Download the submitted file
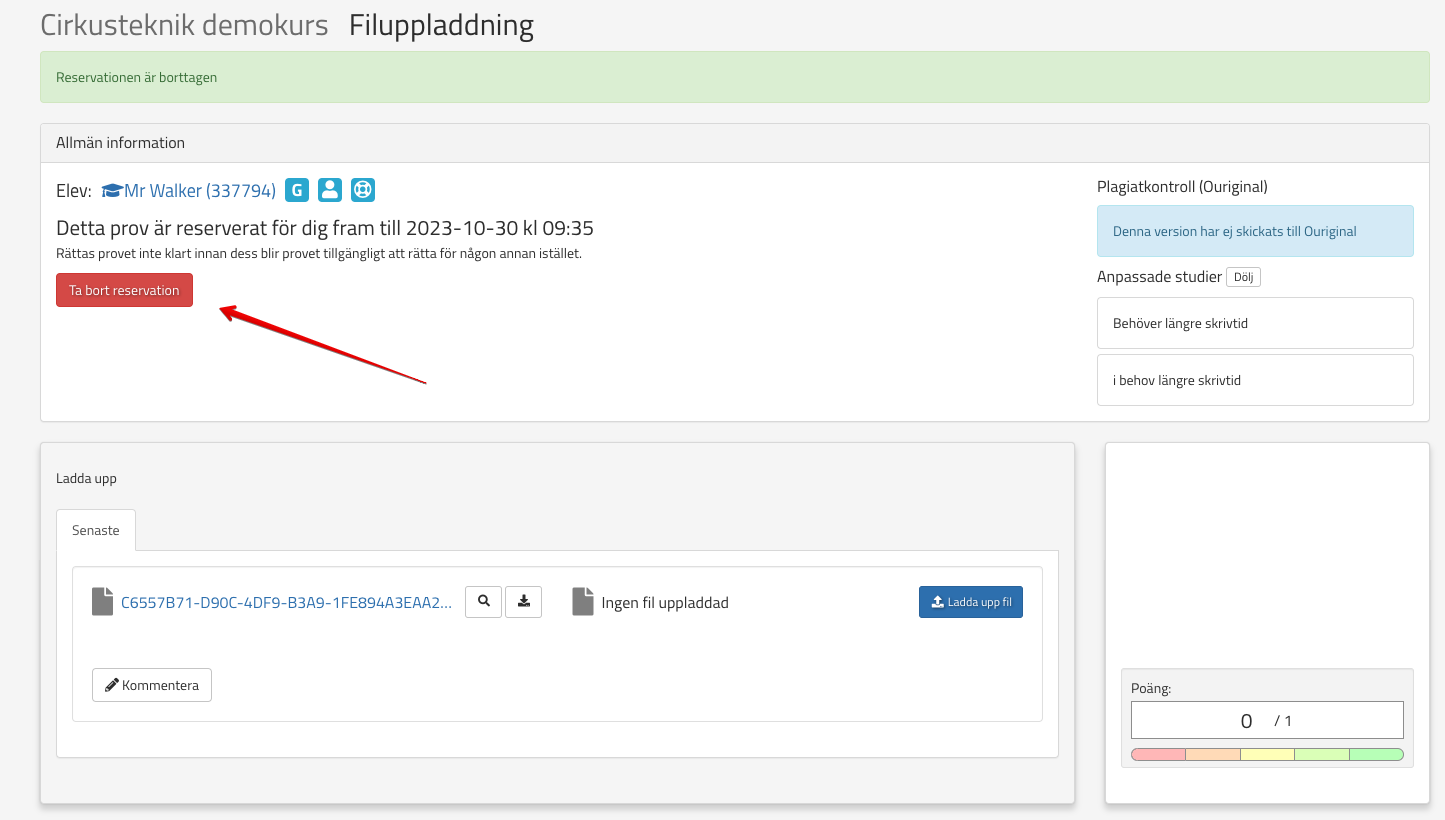Viewport: 1445px width, 820px height. pyautogui.click(x=523, y=602)
